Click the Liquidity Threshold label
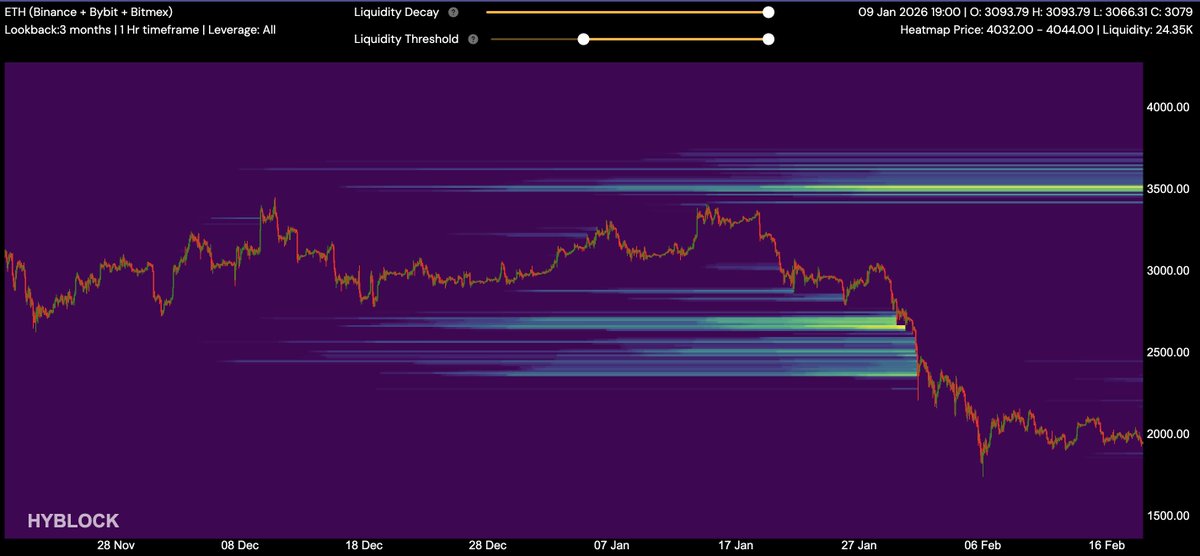1200x556 pixels. 406,40
